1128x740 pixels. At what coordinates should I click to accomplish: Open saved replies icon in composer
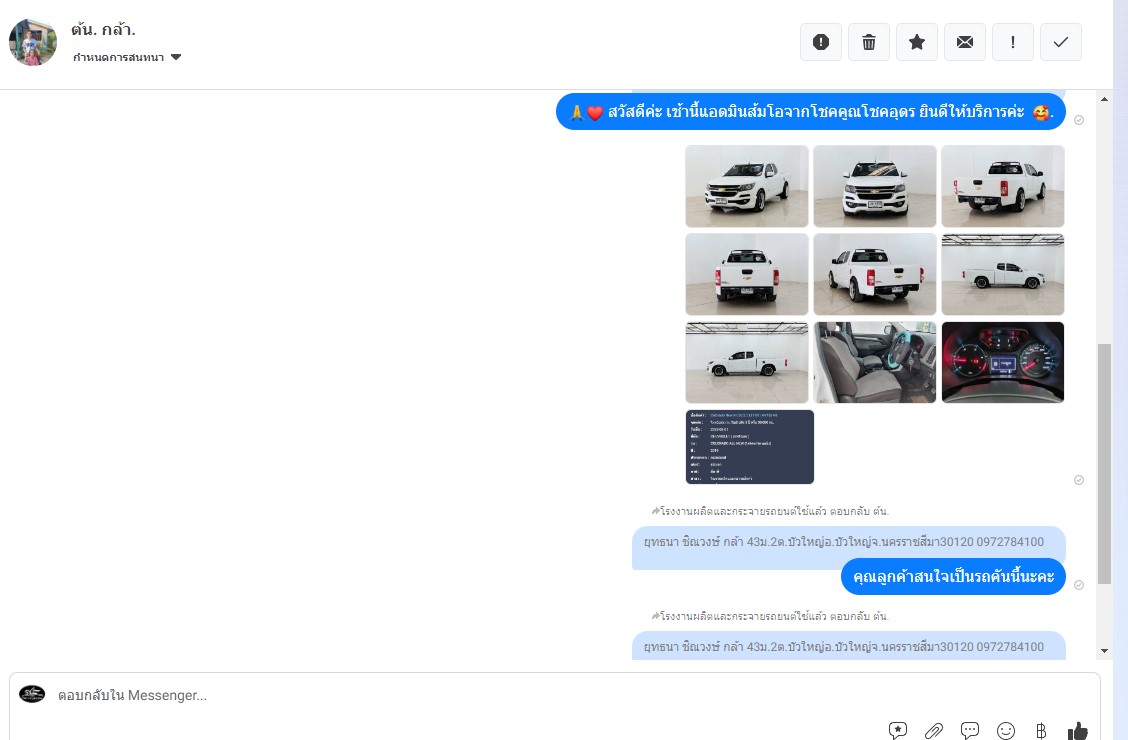898,730
